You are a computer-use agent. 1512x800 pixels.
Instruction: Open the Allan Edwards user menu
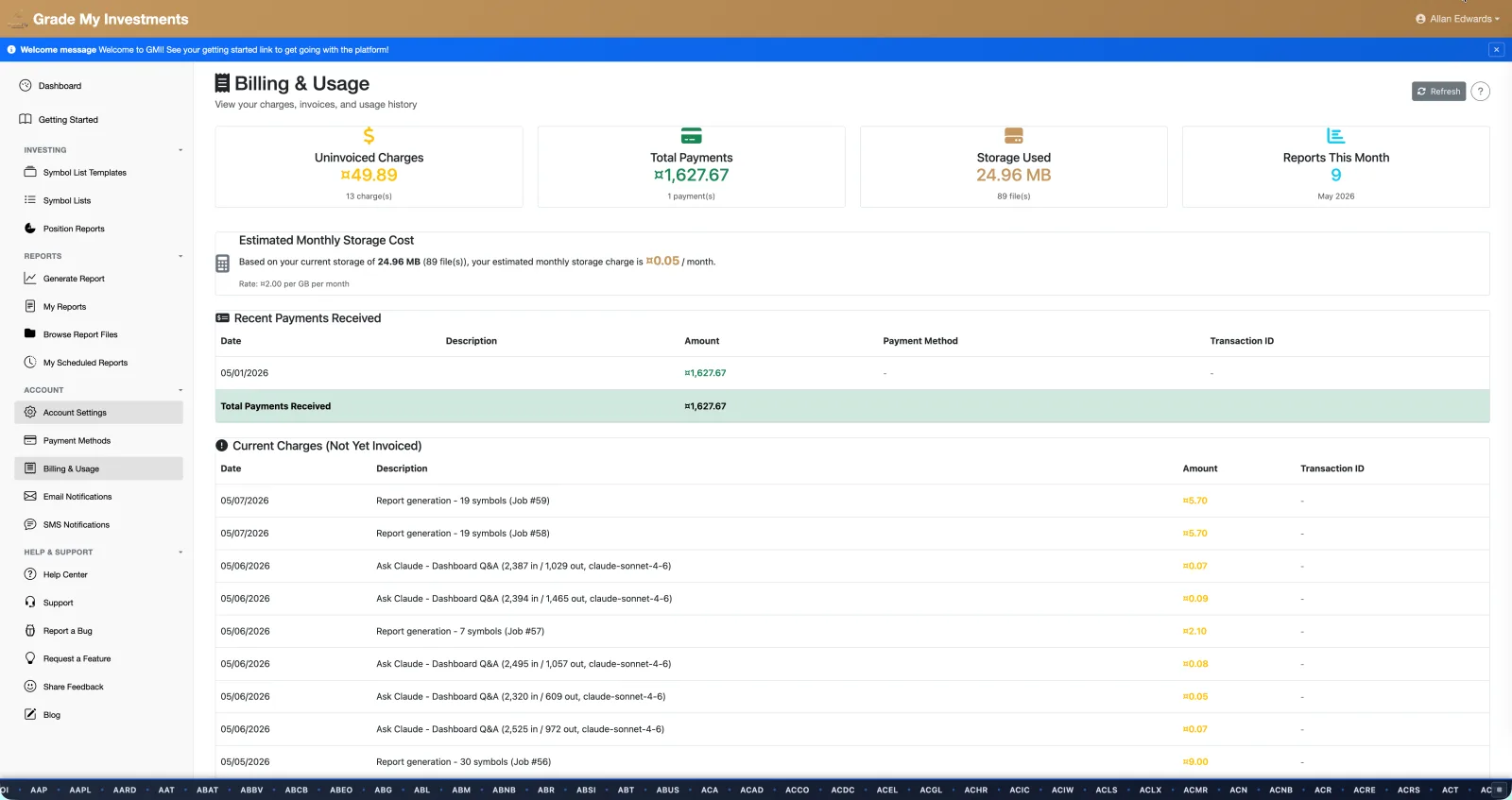click(1457, 19)
